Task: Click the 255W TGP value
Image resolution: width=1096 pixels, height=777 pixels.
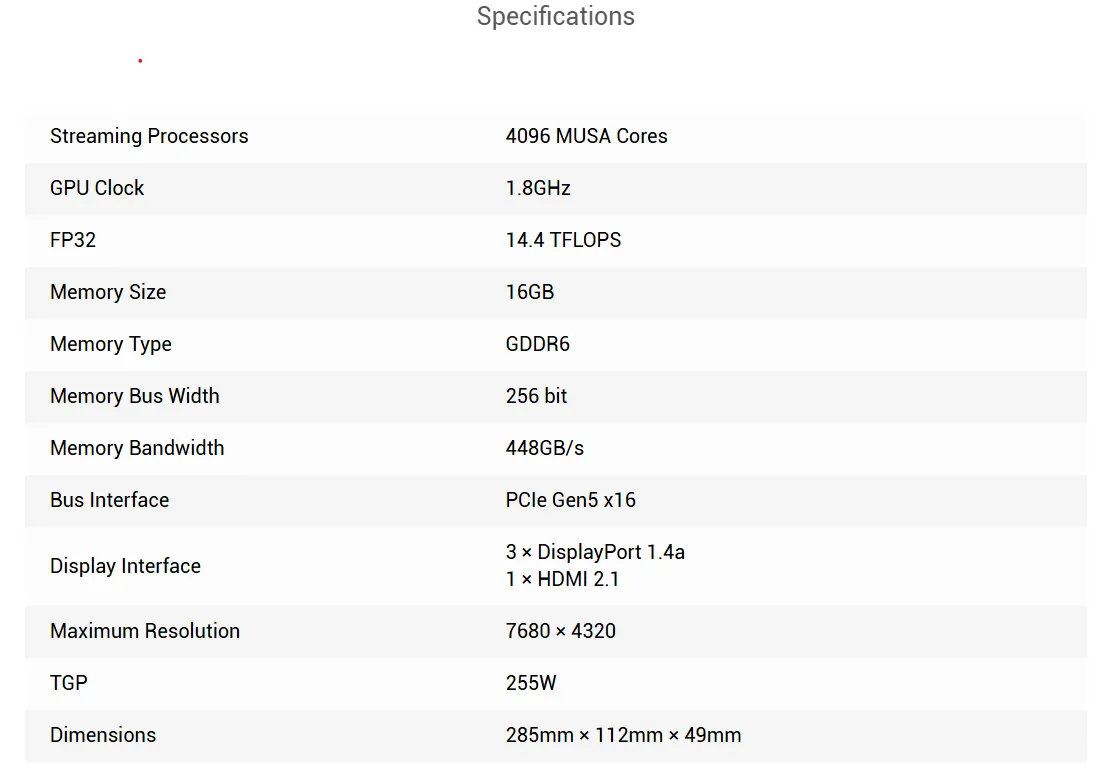Action: point(531,683)
